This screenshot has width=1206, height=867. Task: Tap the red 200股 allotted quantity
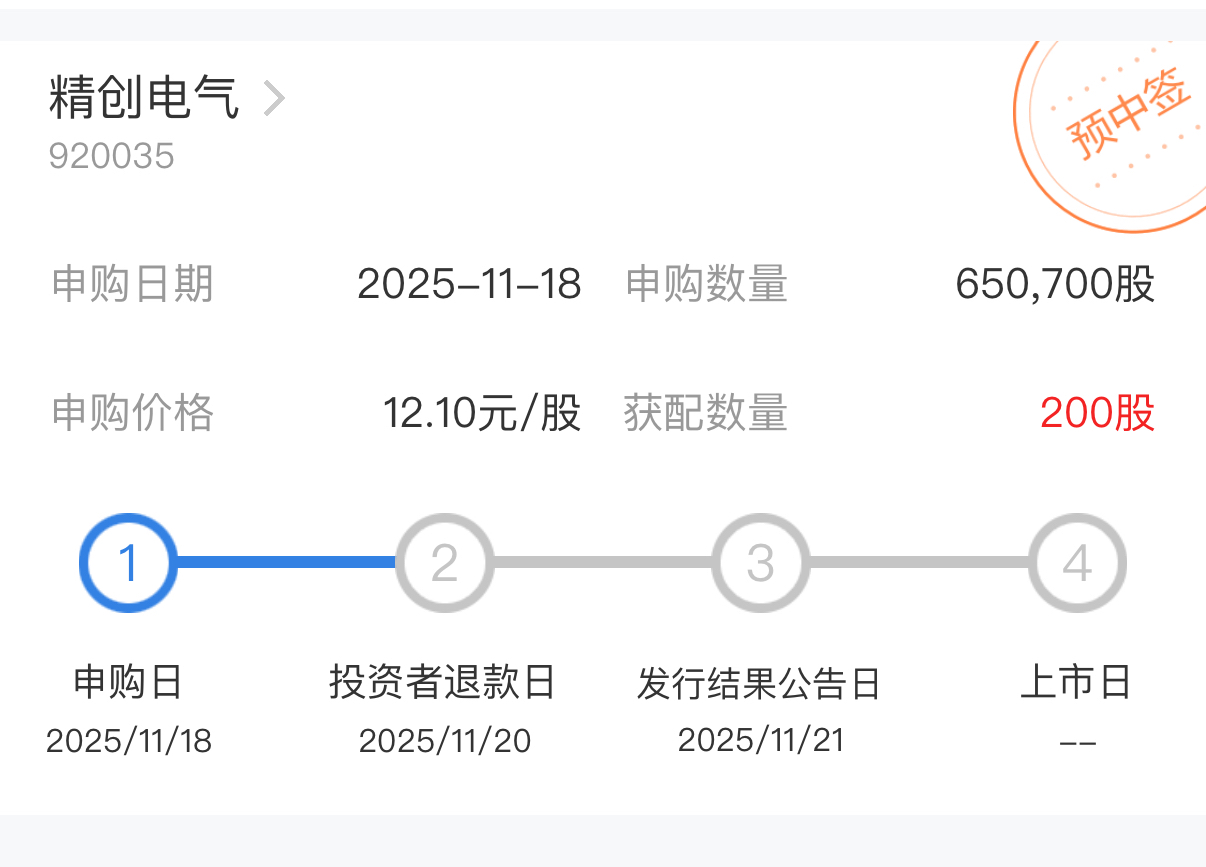1097,413
